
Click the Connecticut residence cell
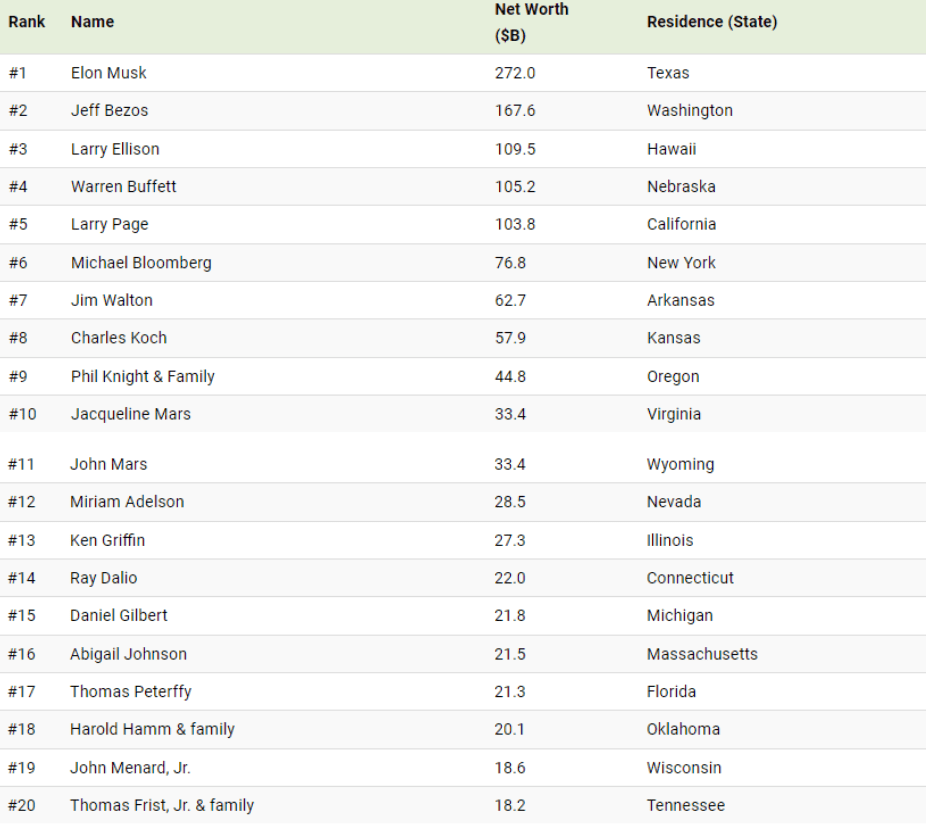click(x=690, y=578)
